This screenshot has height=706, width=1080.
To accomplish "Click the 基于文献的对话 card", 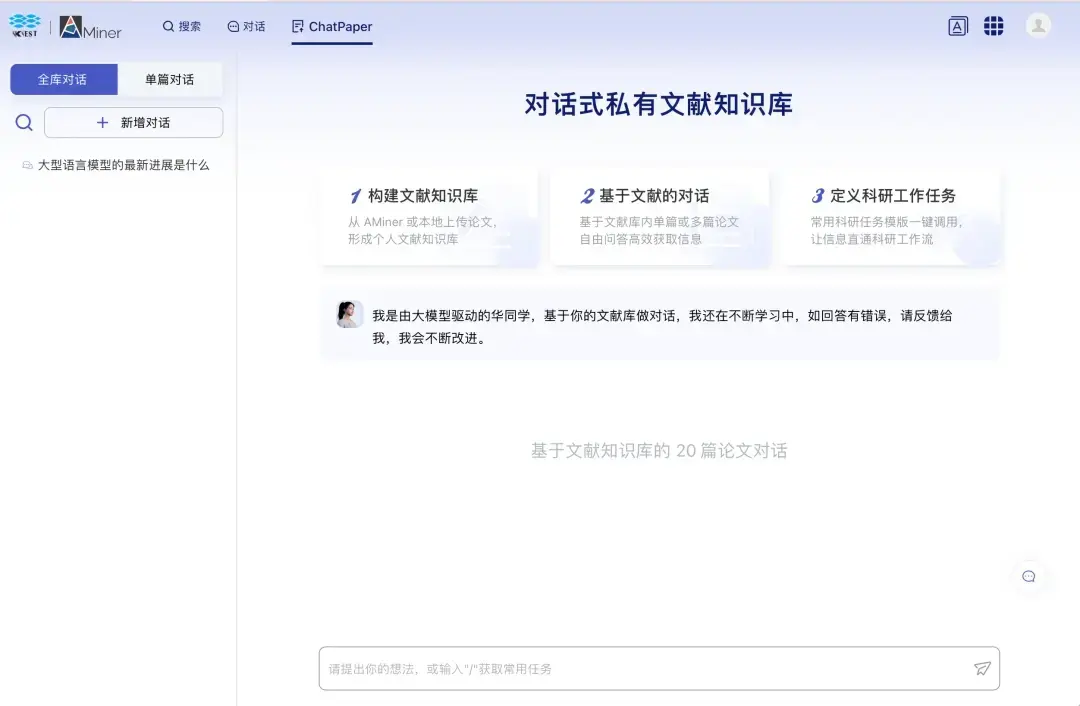I will pos(660,217).
